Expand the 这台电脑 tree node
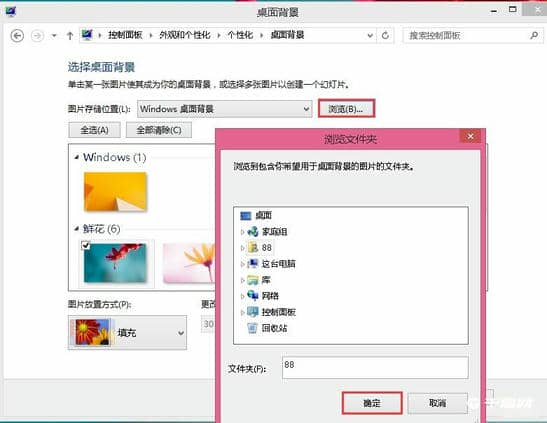The image size is (547, 423). click(242, 264)
